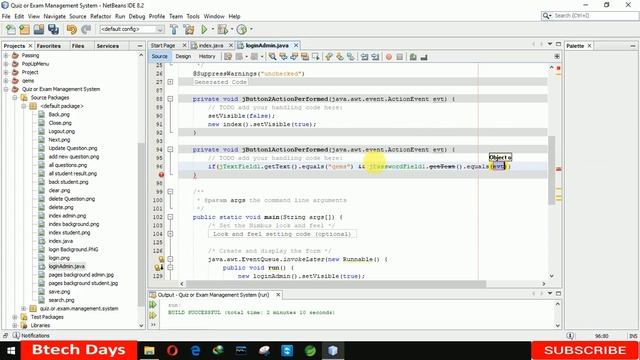Click the Open Project toolbar icon
The height and width of the screenshot is (360, 640).
[x=39, y=29]
